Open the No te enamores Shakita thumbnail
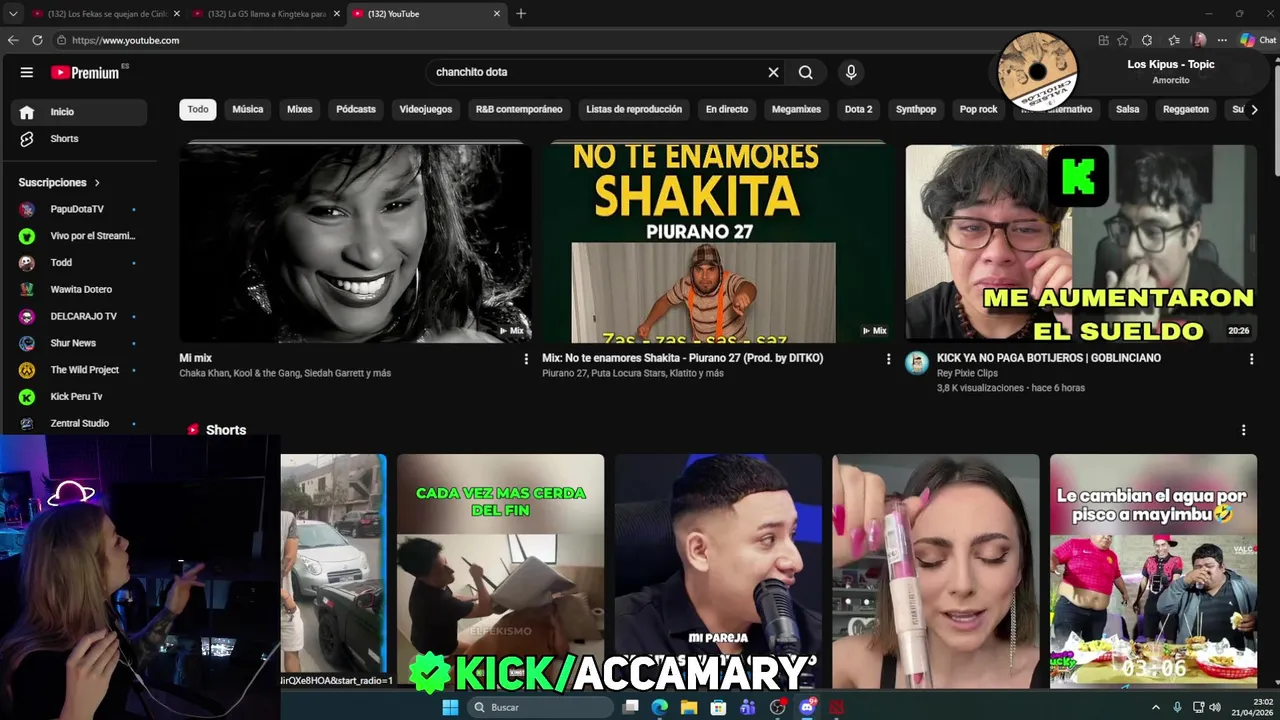1280x720 pixels. tap(718, 243)
